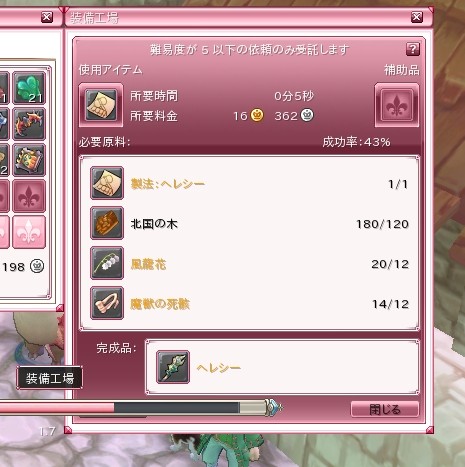Click the ヘレシー finished weapon icon
This screenshot has width=465, height=467.
(x=173, y=367)
